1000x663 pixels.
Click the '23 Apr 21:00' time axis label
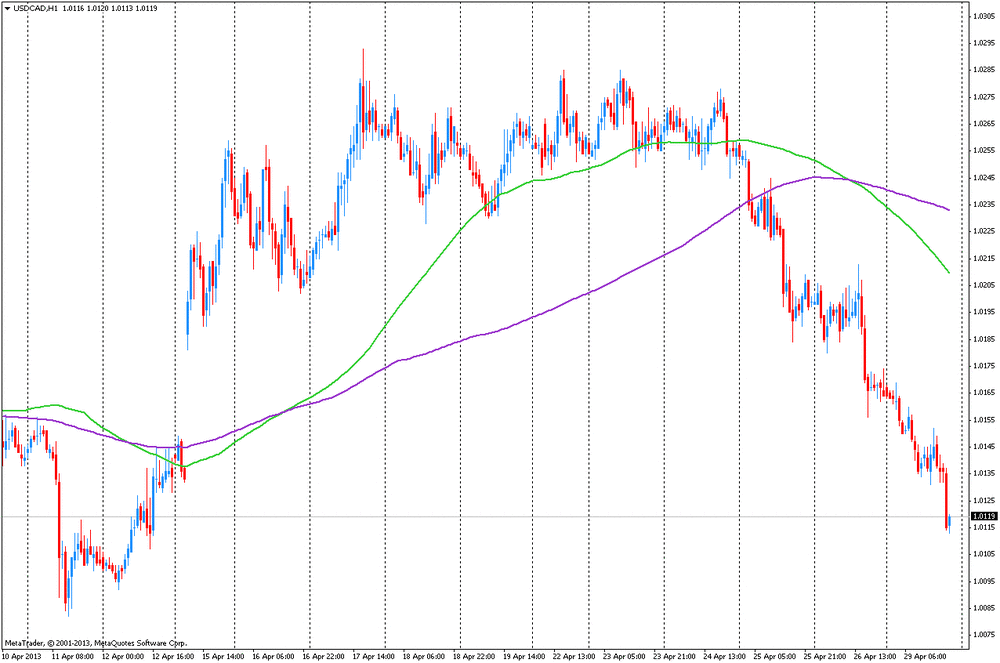tap(674, 656)
